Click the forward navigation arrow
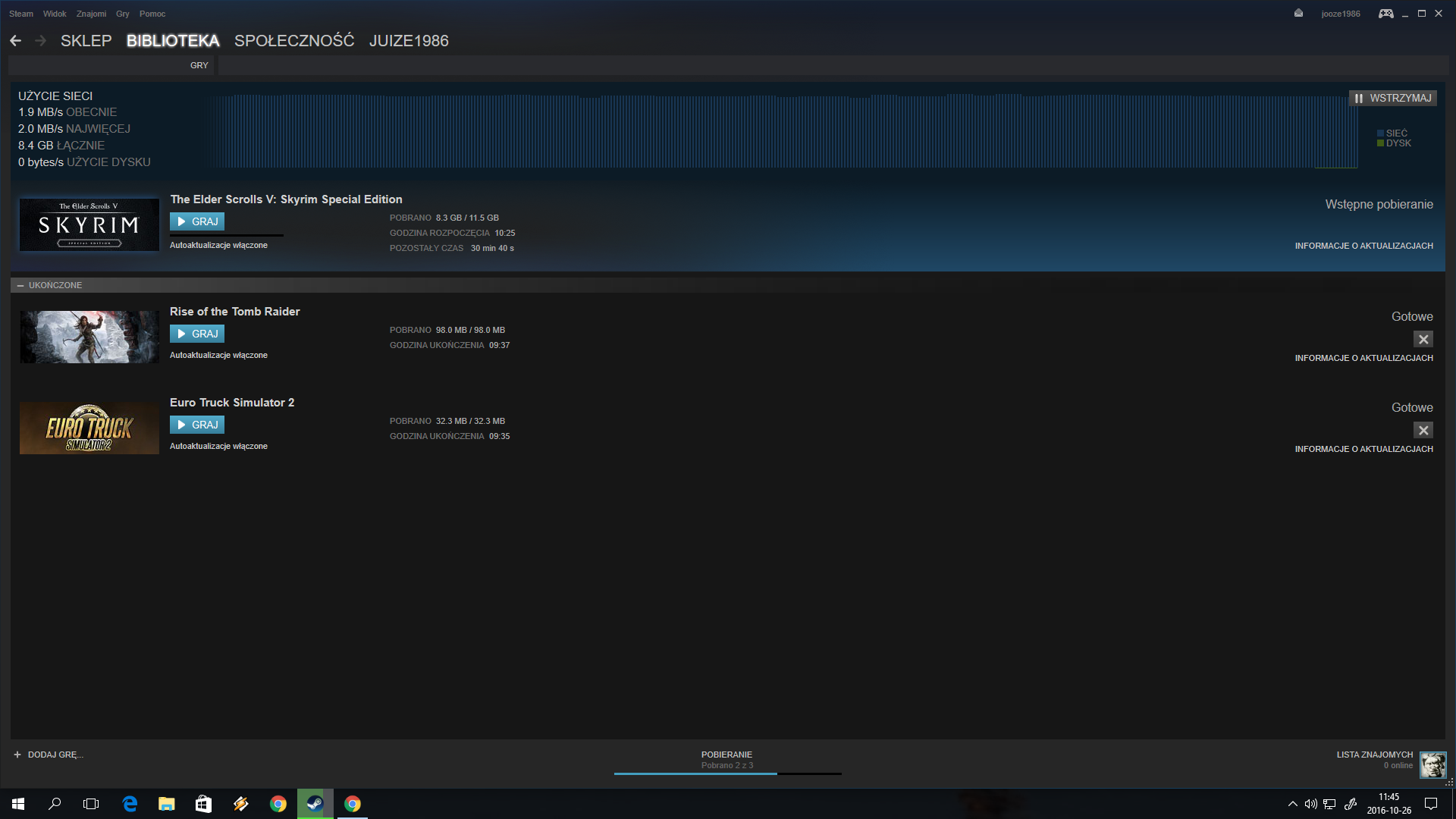This screenshot has width=1456, height=819. point(41,41)
